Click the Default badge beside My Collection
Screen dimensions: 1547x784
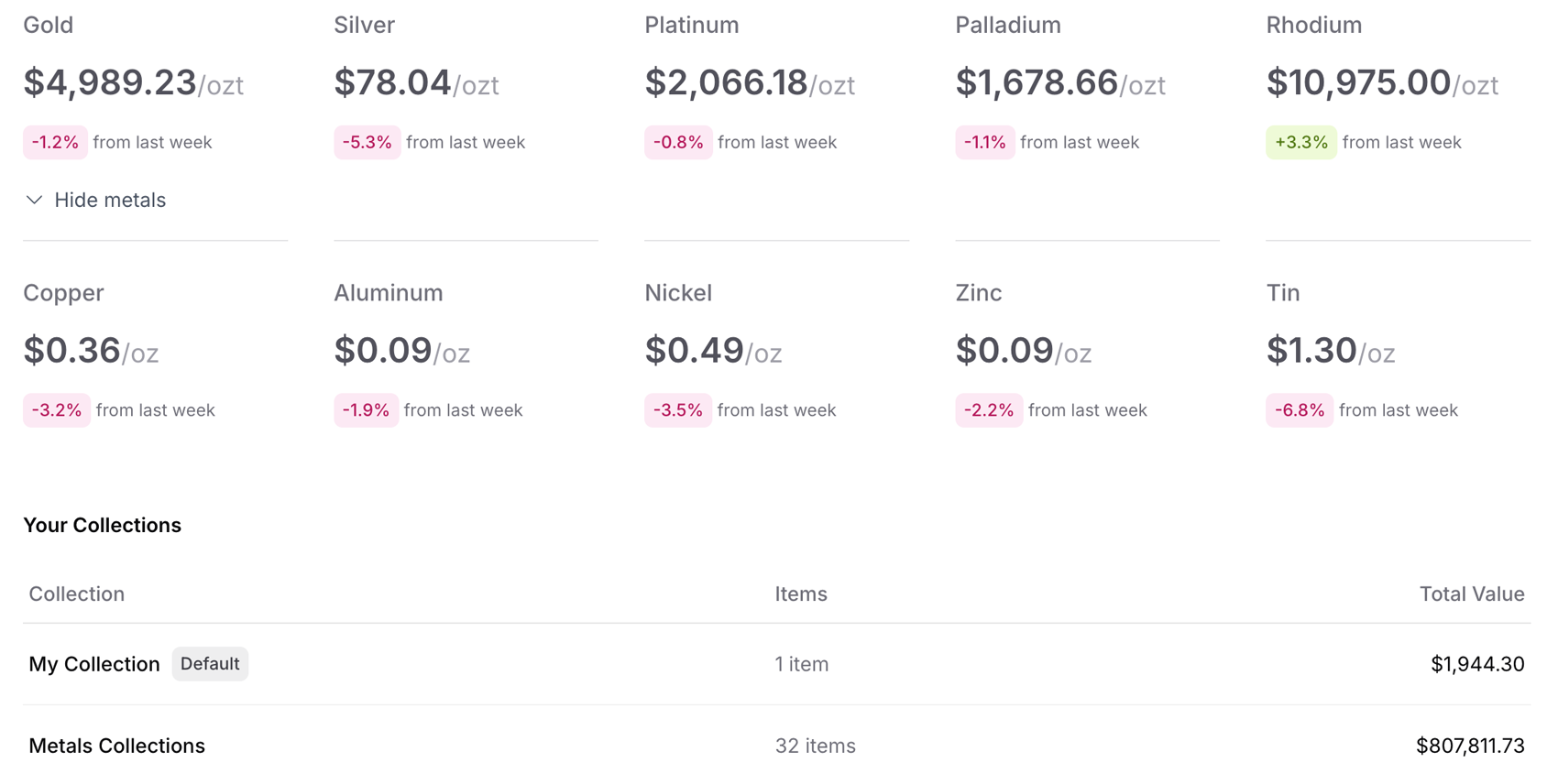pos(210,664)
